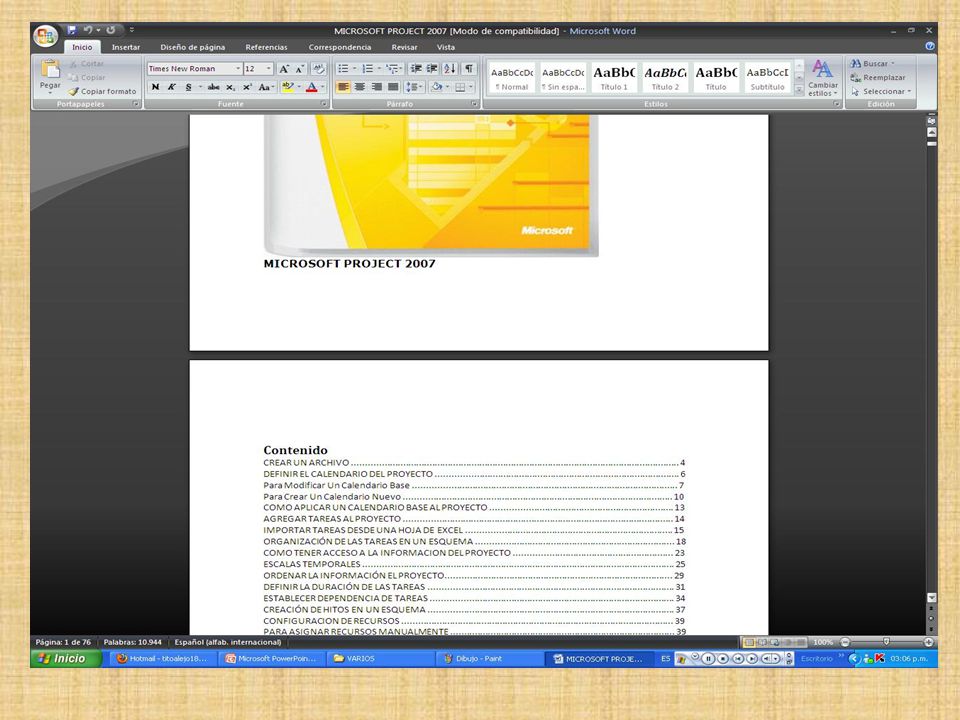960x720 pixels.
Task: Open Fuente dialog launcher
Action: (324, 104)
